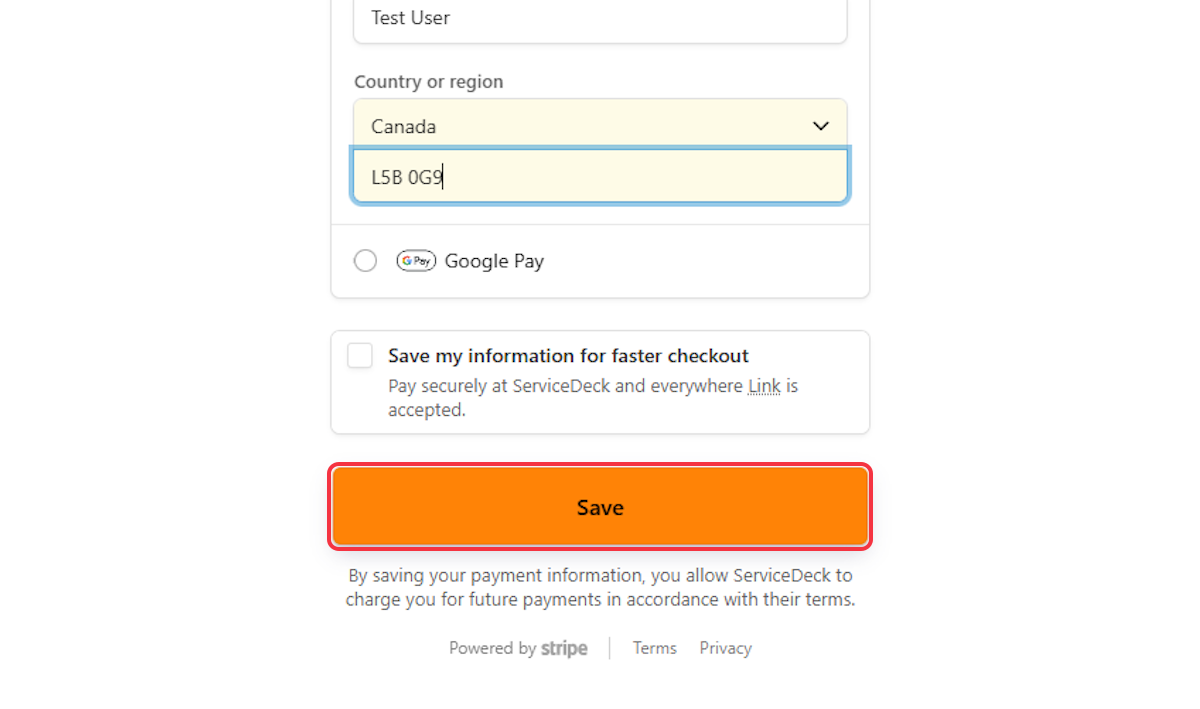Click the 'Powered by' footer text
Image resolution: width=1200 pixels, height=709 pixels.
coord(493,648)
